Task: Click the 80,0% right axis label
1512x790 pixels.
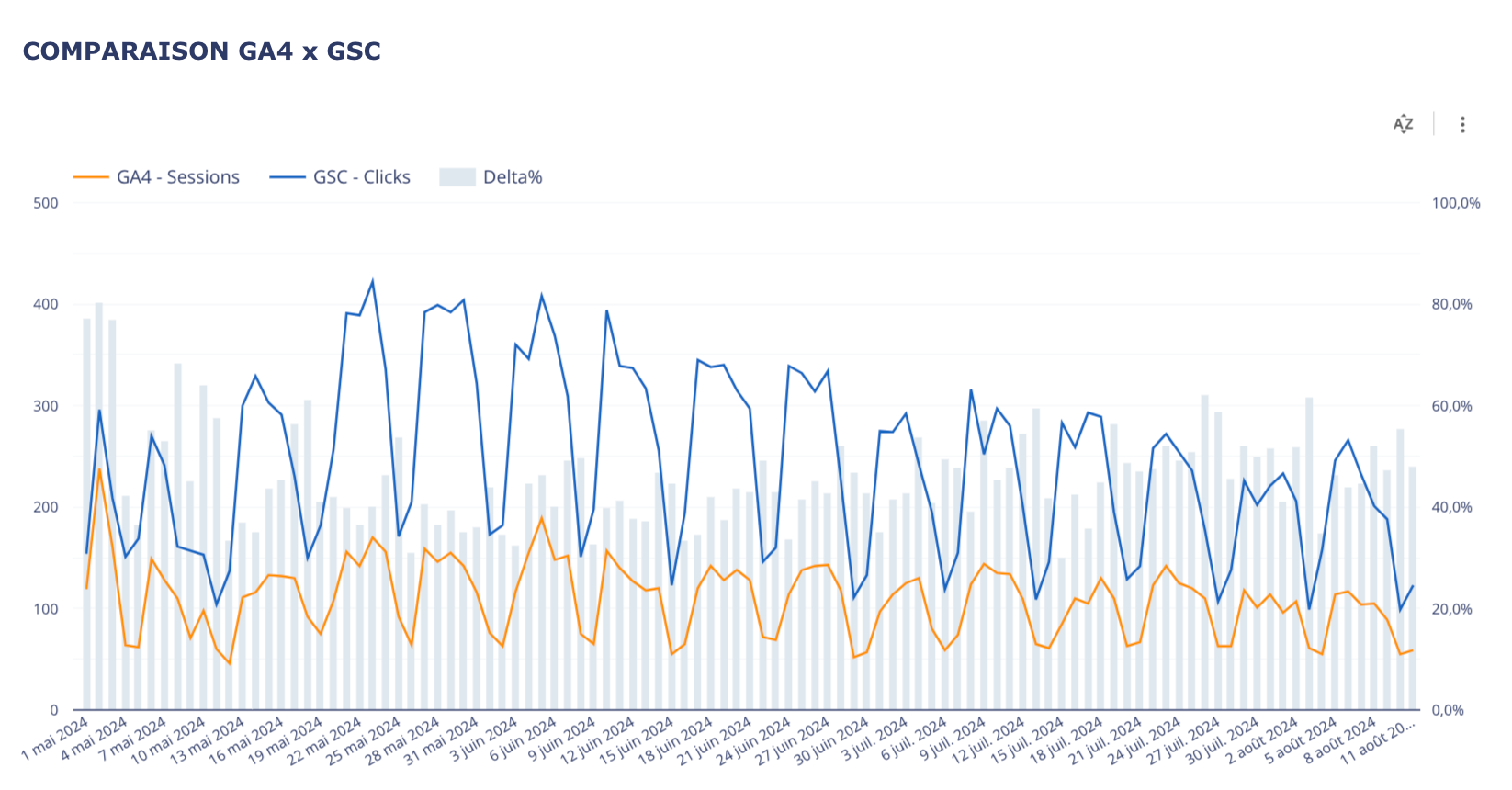Action: pos(1452,304)
